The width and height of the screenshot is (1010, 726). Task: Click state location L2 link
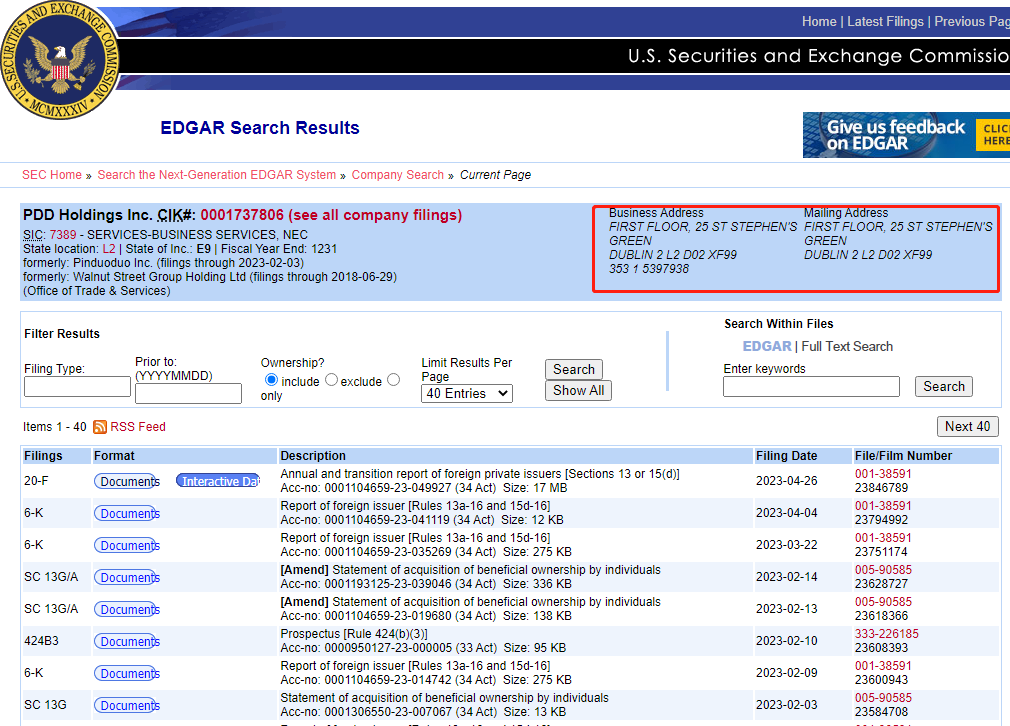click(109, 249)
